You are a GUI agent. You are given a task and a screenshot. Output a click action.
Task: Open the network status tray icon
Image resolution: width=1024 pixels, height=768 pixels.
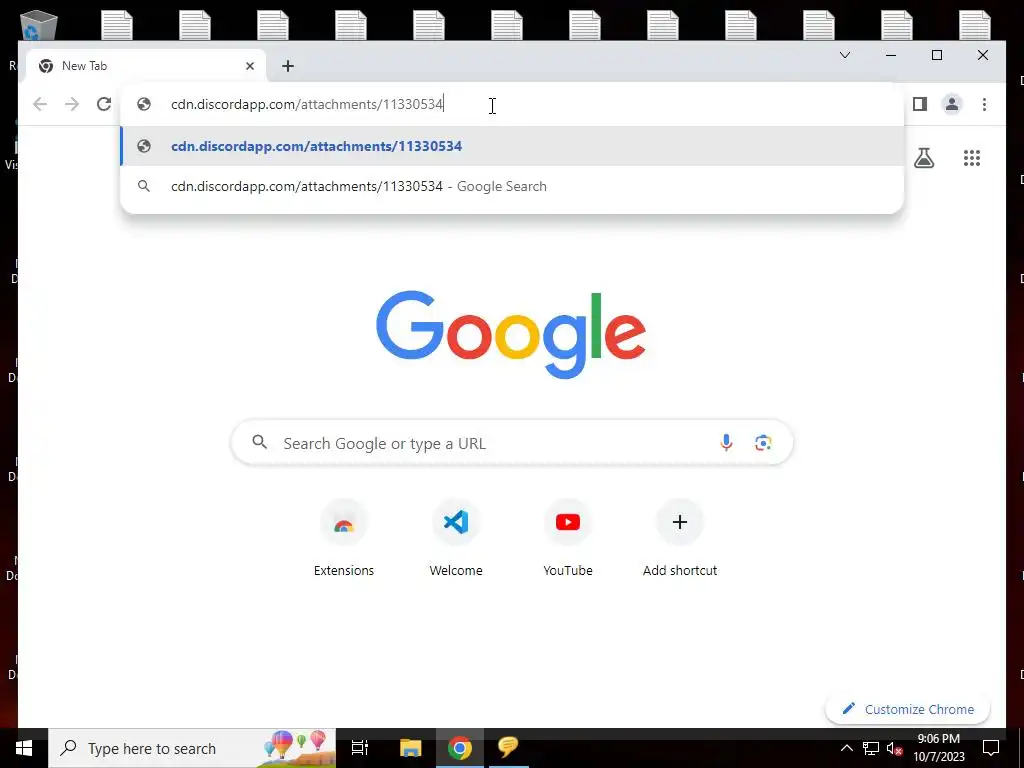pos(871,748)
